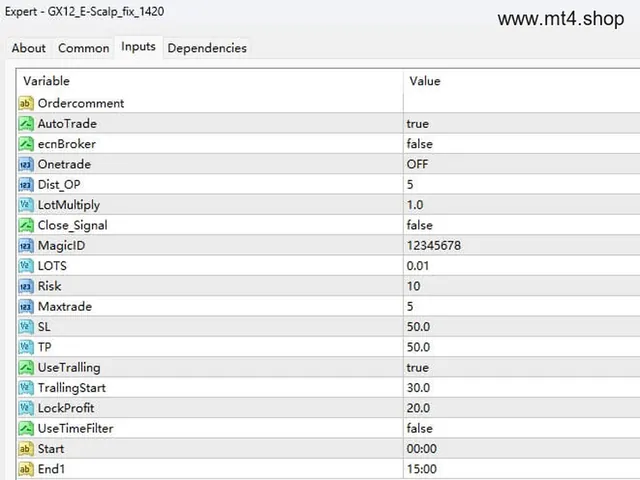This screenshot has height=480, width=640.
Task: Open the Dependencies tab
Action: pos(207,48)
